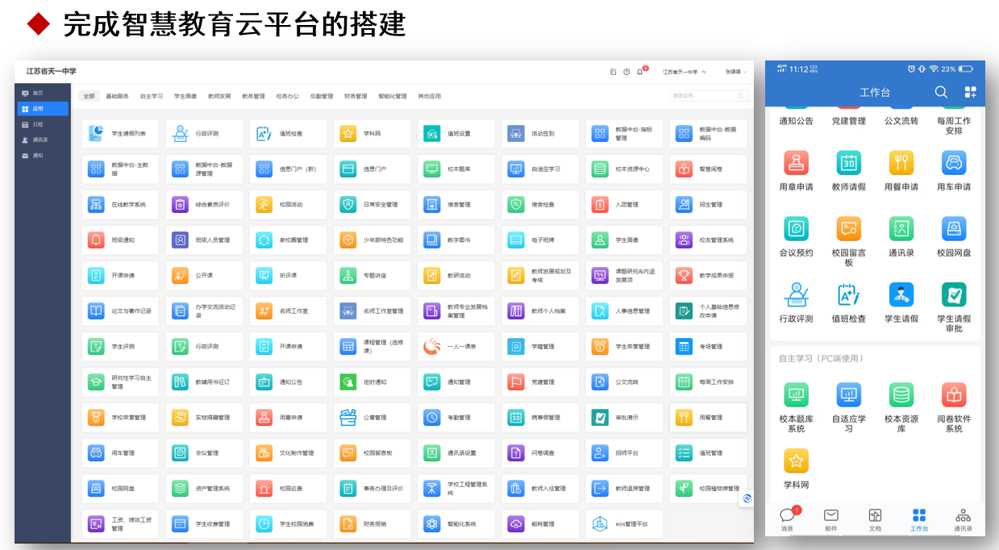This screenshot has width=999, height=550.
Task: Open 宿舍管理 app card
Action: click(x=456, y=205)
